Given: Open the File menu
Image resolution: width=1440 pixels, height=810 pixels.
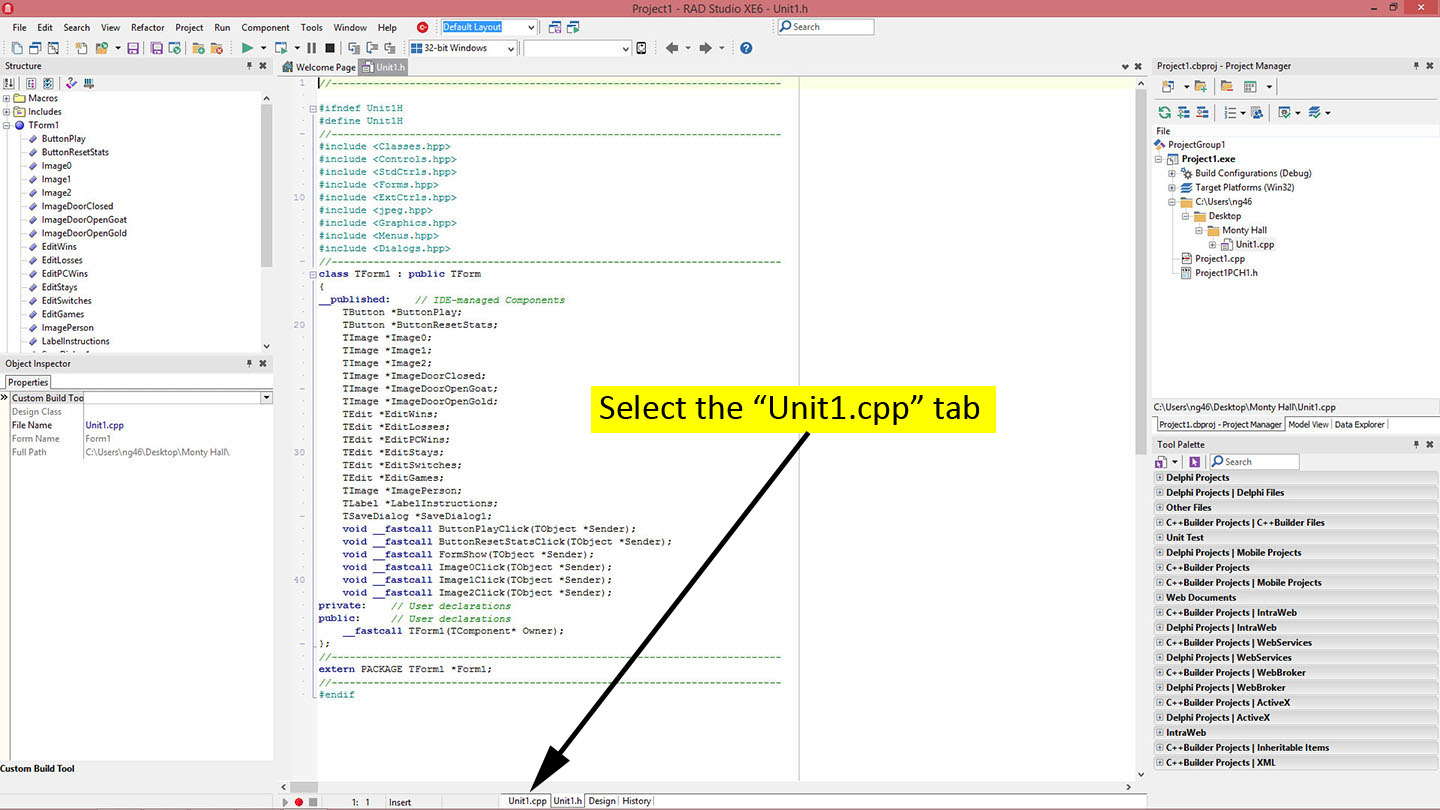Looking at the screenshot, I should pyautogui.click(x=19, y=27).
